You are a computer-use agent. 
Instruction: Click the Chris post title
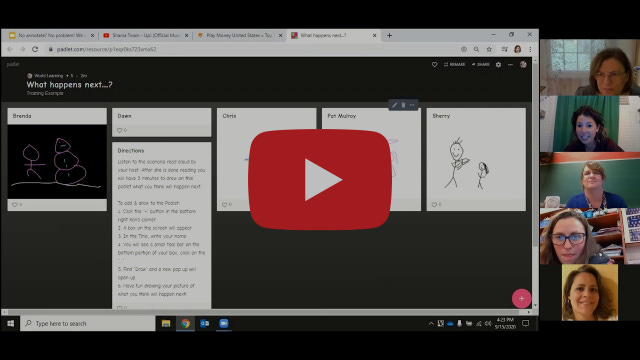pyautogui.click(x=229, y=116)
